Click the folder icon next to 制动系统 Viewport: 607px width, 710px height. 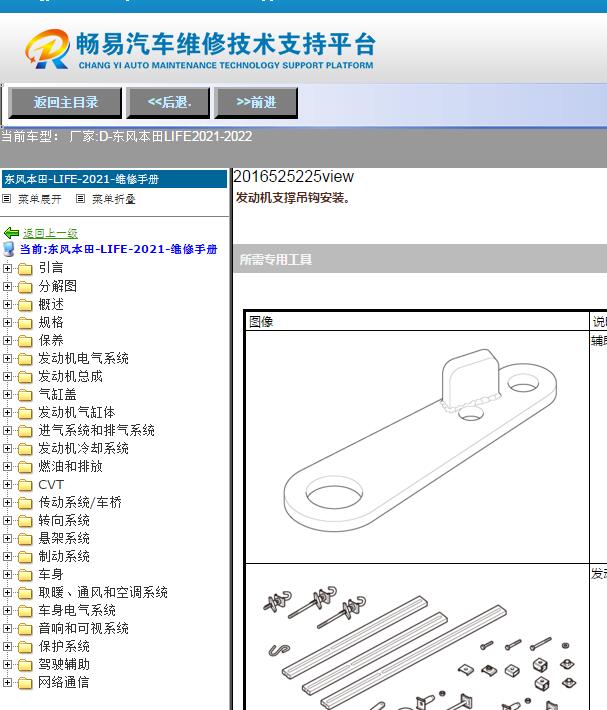coord(25,557)
